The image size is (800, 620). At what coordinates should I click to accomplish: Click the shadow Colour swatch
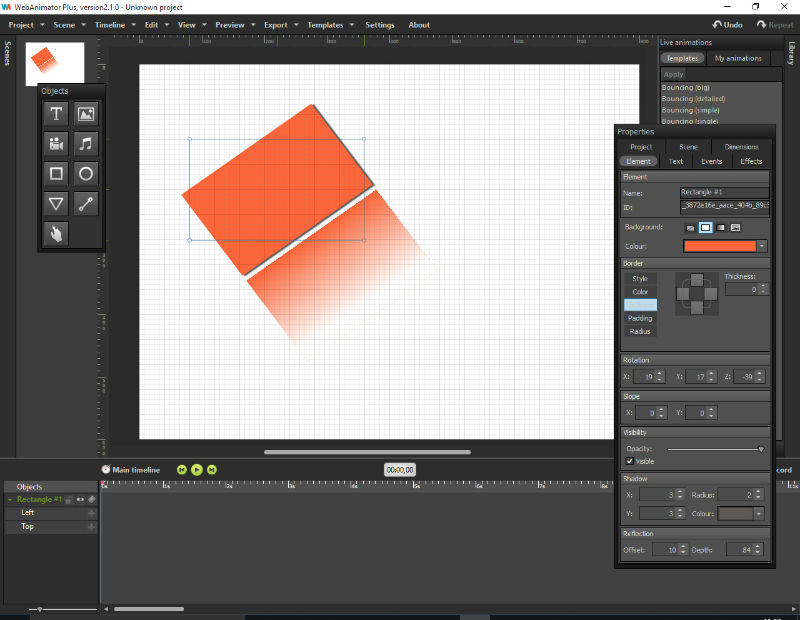[x=735, y=513]
